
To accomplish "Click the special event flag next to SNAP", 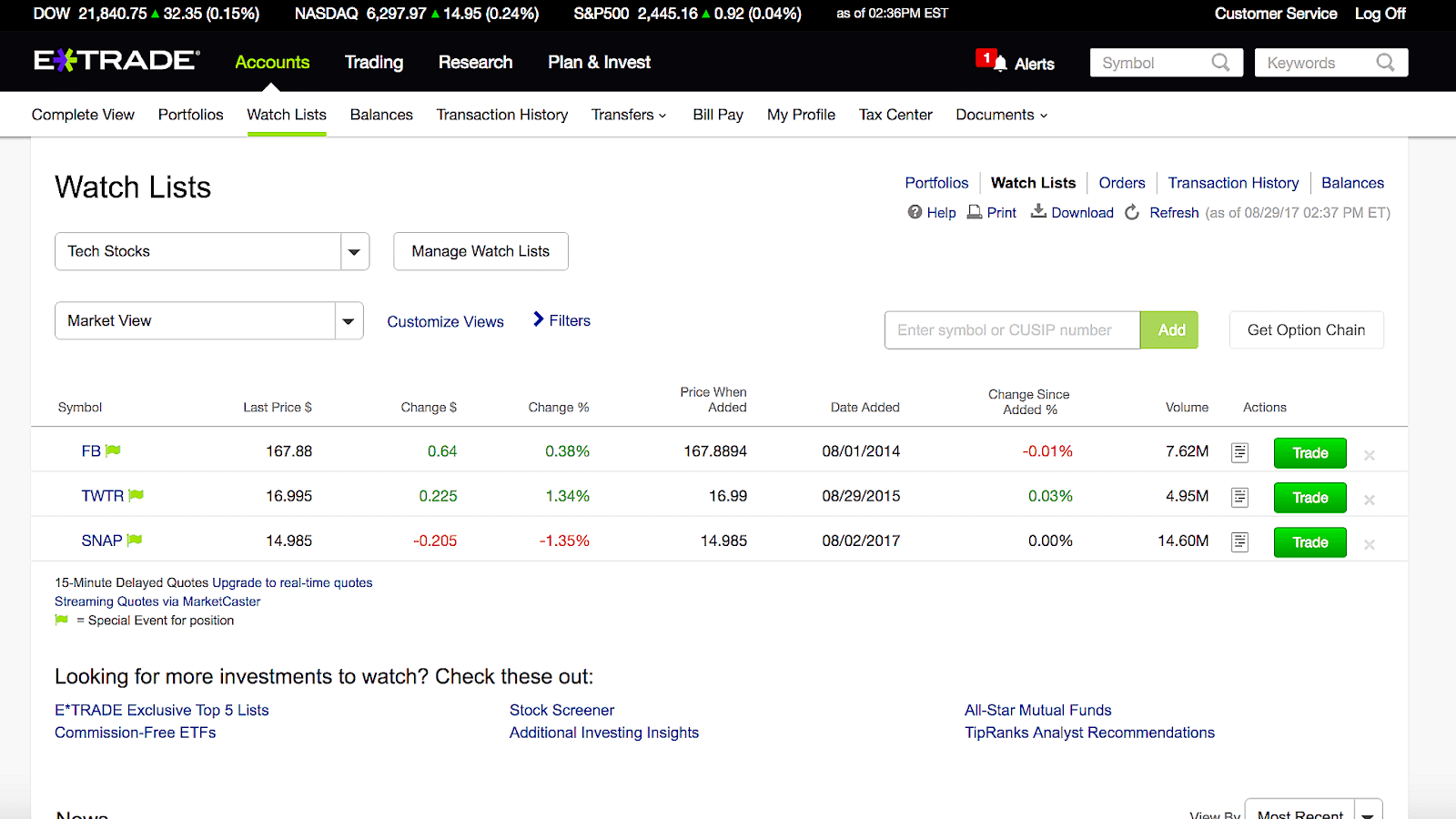I will coord(133,540).
